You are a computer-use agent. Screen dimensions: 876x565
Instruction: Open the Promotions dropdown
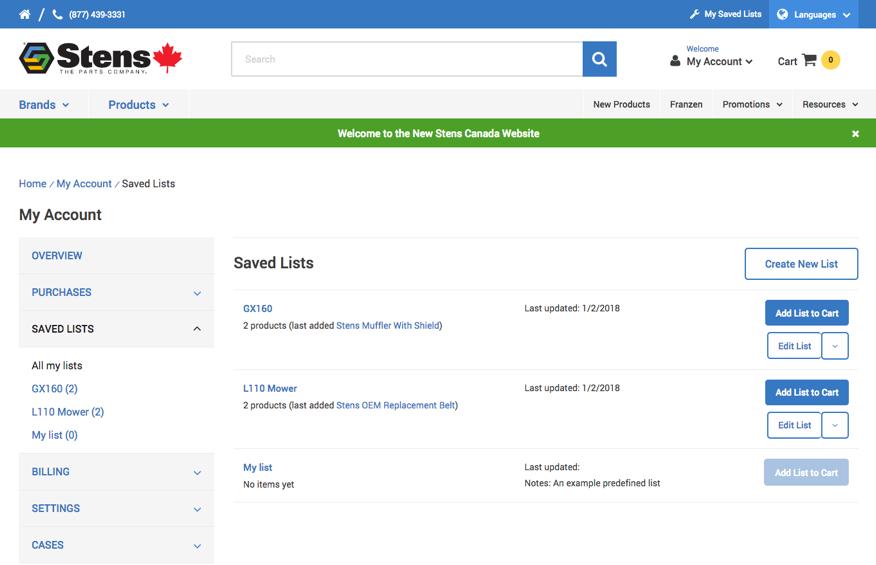pyautogui.click(x=753, y=105)
